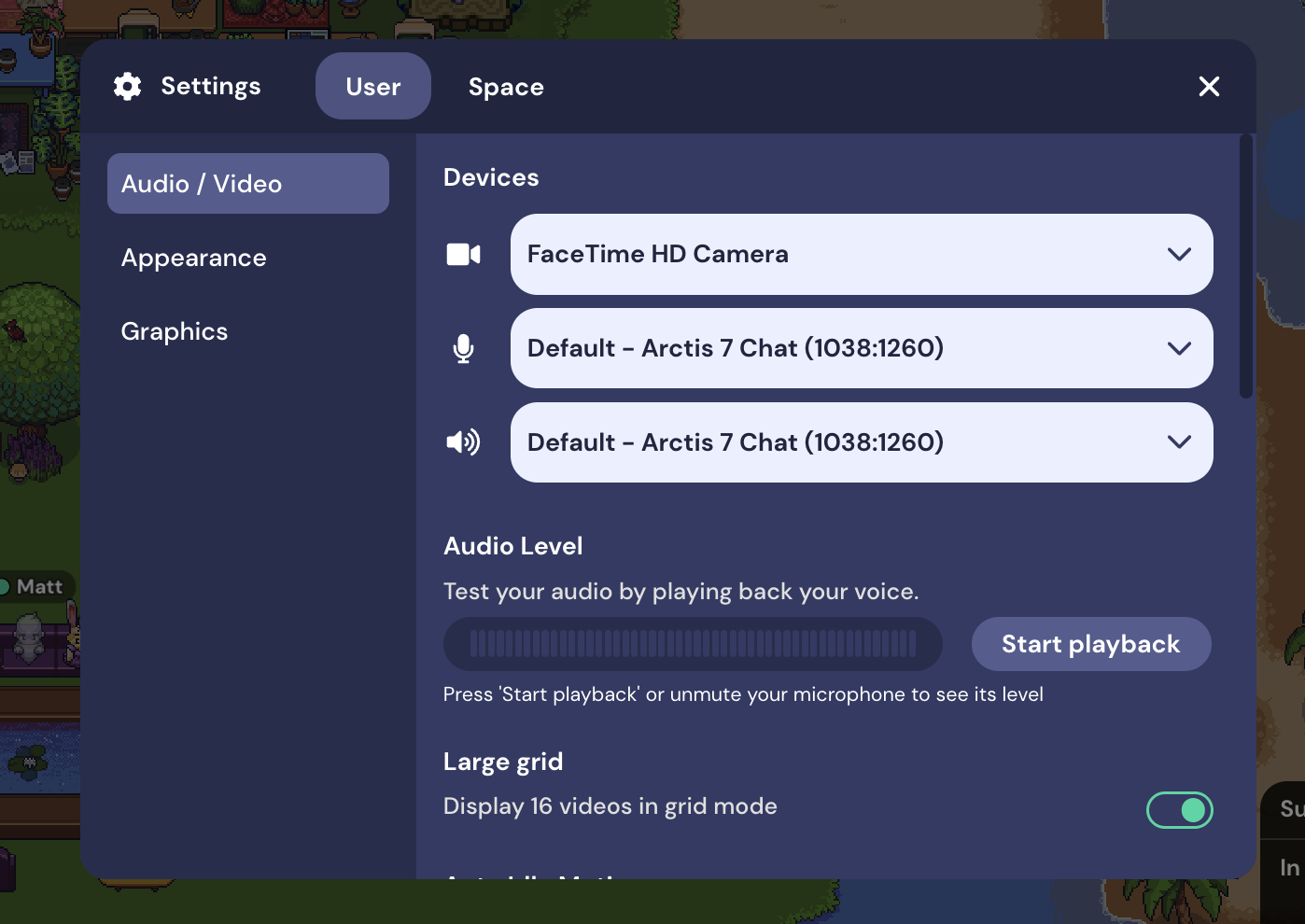Toggle the Large grid switch off

(1179, 810)
